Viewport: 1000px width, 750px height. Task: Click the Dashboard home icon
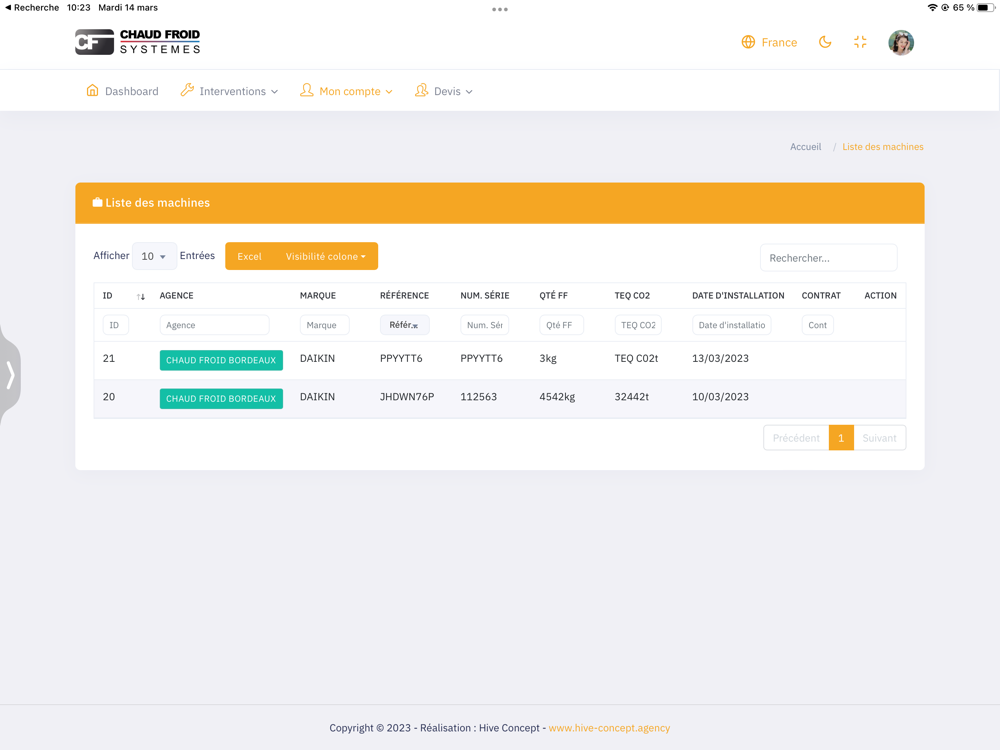[x=92, y=90]
